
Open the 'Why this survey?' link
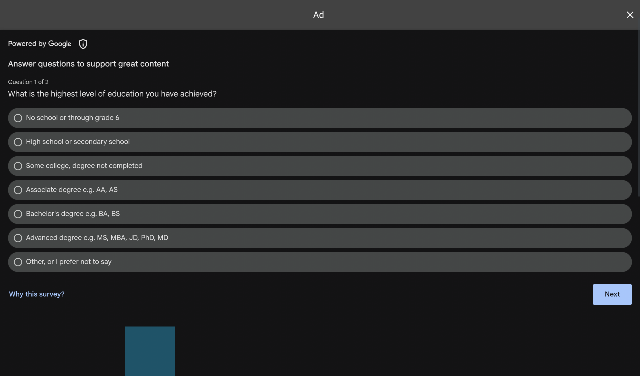[x=36, y=294]
